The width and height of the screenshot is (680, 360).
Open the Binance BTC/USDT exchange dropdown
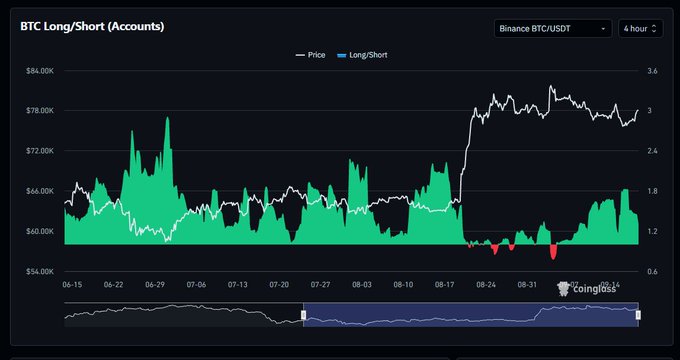click(x=552, y=29)
